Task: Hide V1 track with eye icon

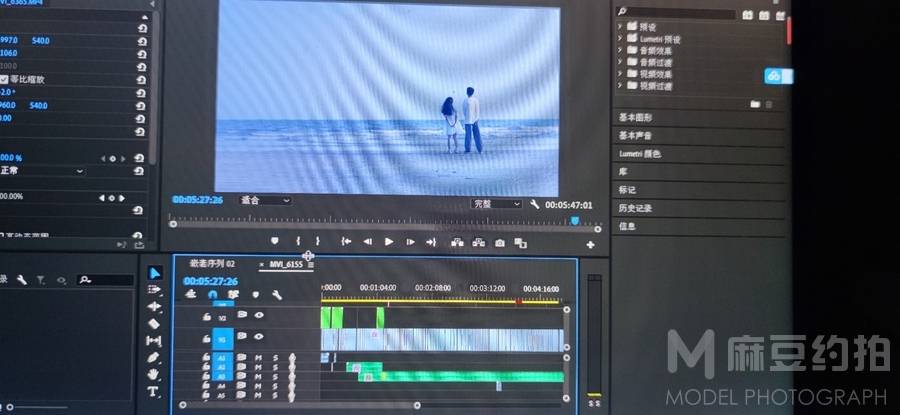Action: tap(259, 337)
